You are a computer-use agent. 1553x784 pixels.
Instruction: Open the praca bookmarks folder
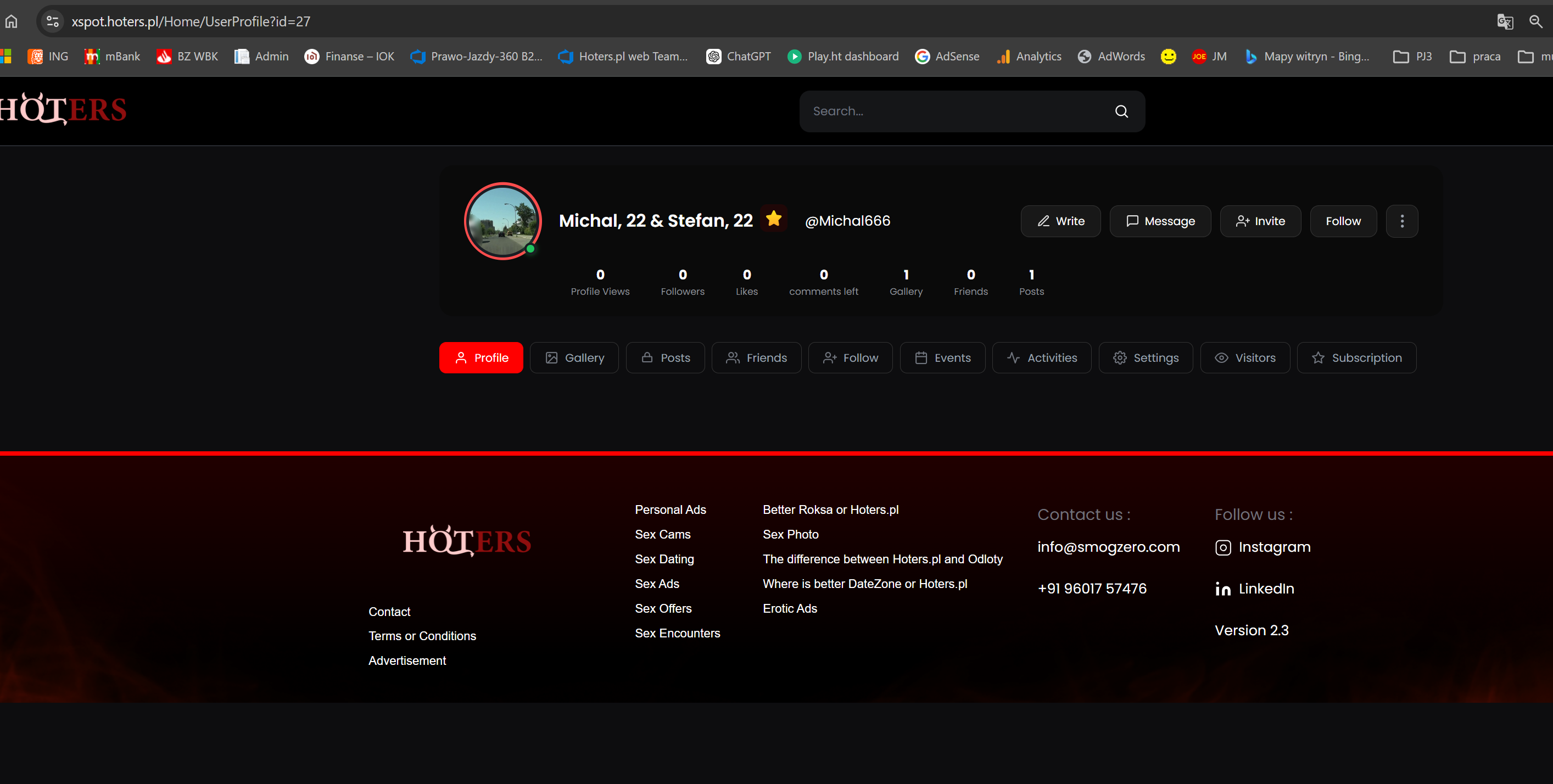pos(1475,57)
